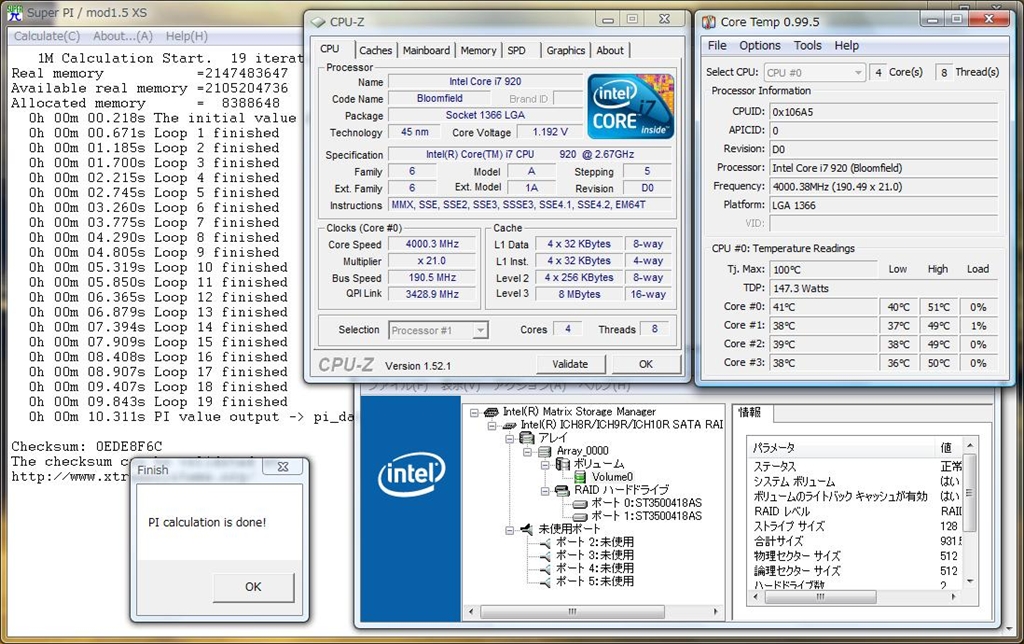Screen dimensions: 1024x644
Task: Click the パラメータ column header
Action: 840,448
